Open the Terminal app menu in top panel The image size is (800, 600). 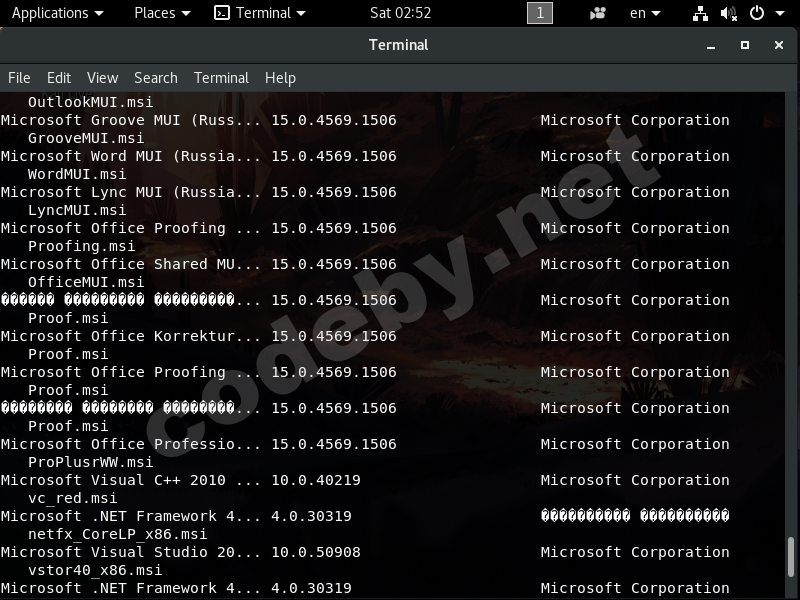[x=260, y=13]
